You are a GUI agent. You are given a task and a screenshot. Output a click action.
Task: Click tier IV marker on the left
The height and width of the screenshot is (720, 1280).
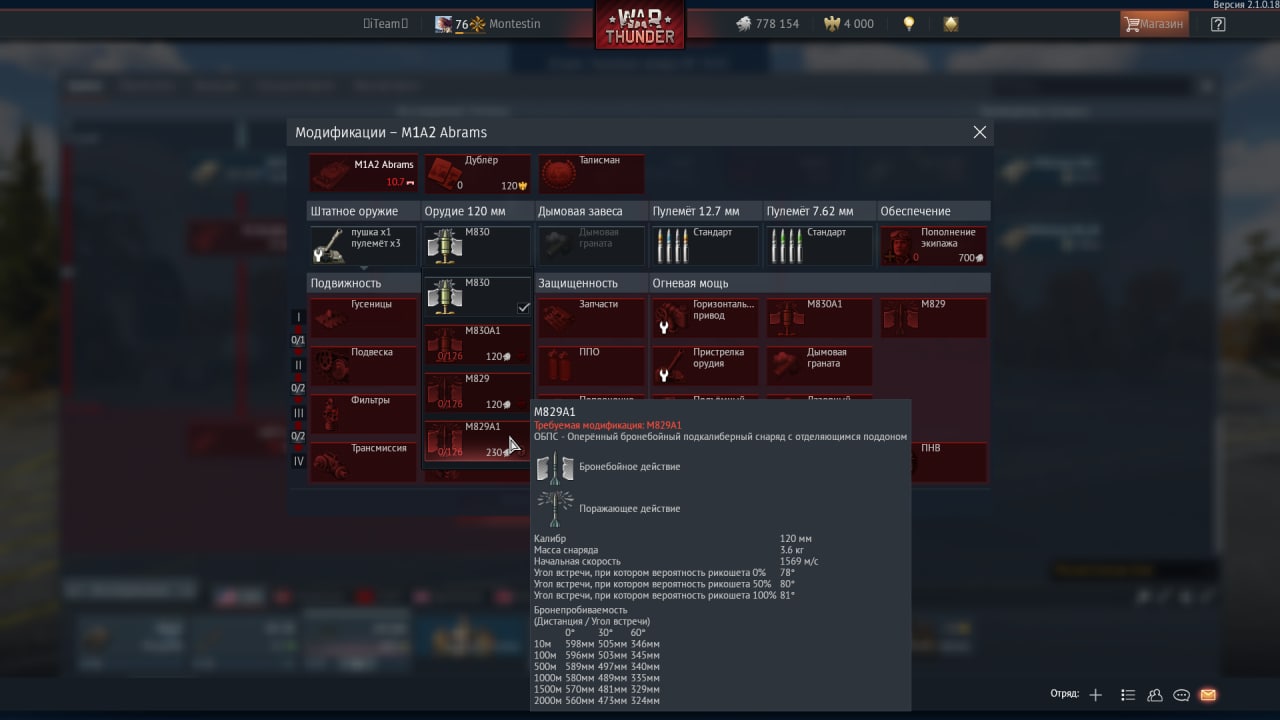tap(298, 461)
